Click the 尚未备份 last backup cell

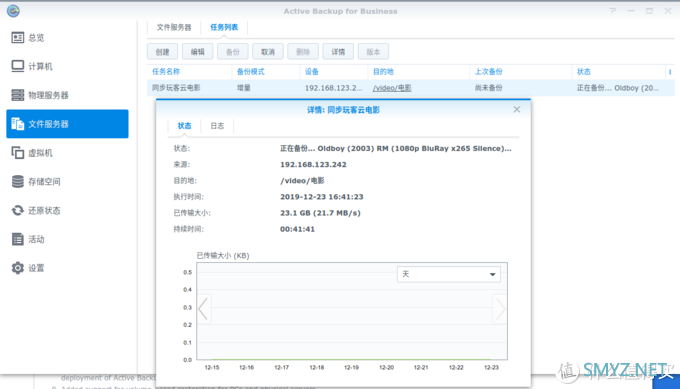pyautogui.click(x=489, y=88)
